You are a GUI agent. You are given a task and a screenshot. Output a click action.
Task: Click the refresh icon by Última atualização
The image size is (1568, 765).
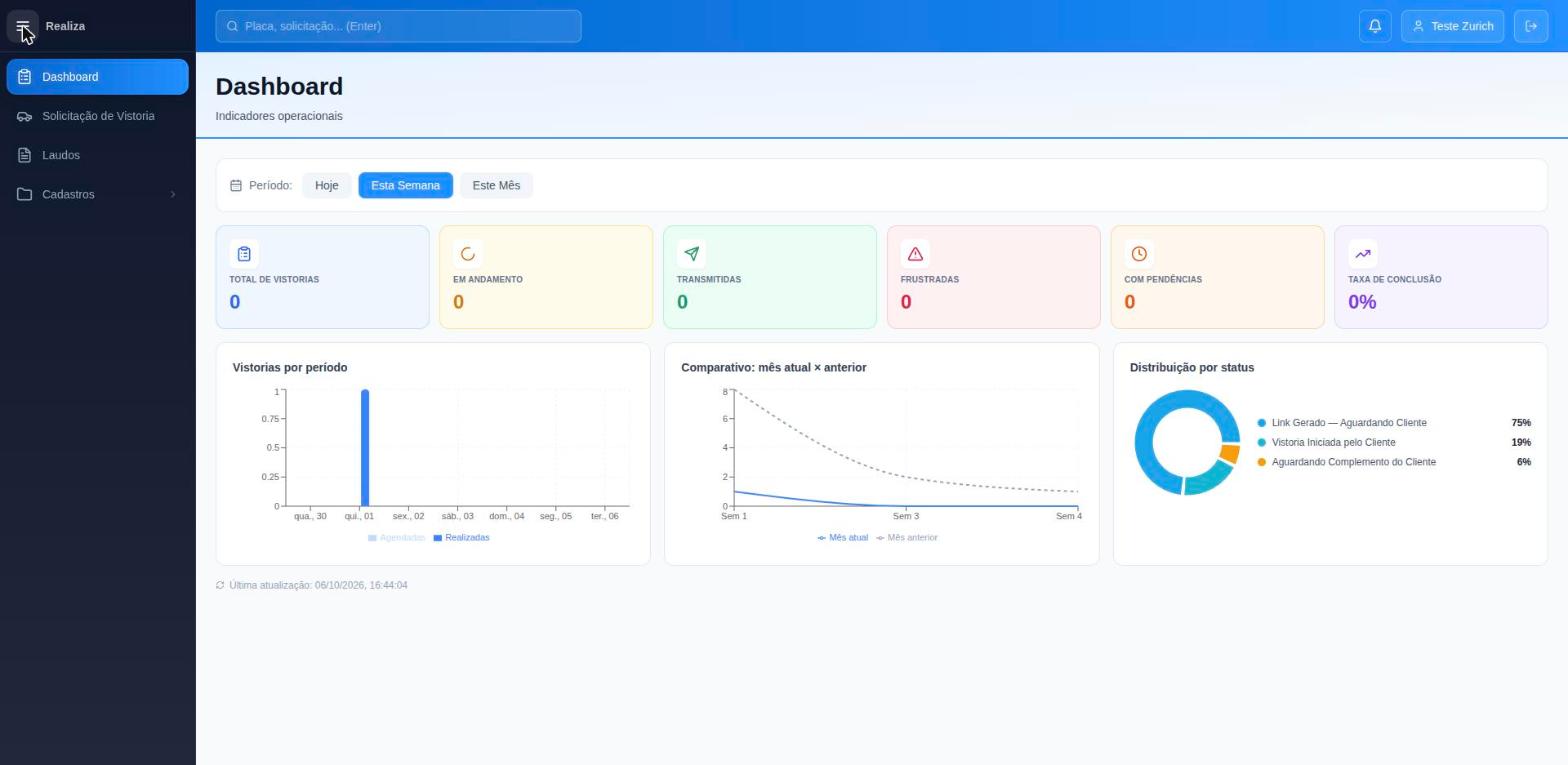point(220,585)
